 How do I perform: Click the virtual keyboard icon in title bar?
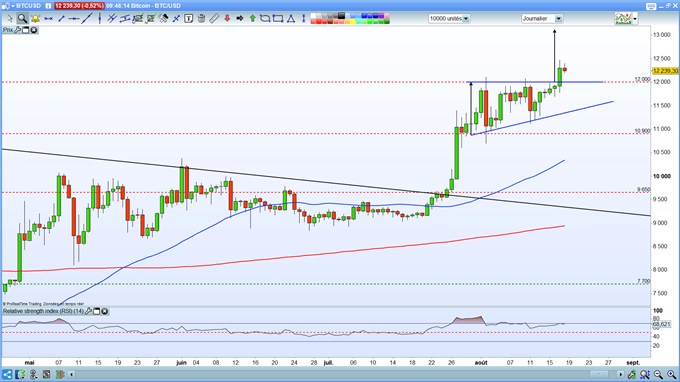click(x=651, y=6)
